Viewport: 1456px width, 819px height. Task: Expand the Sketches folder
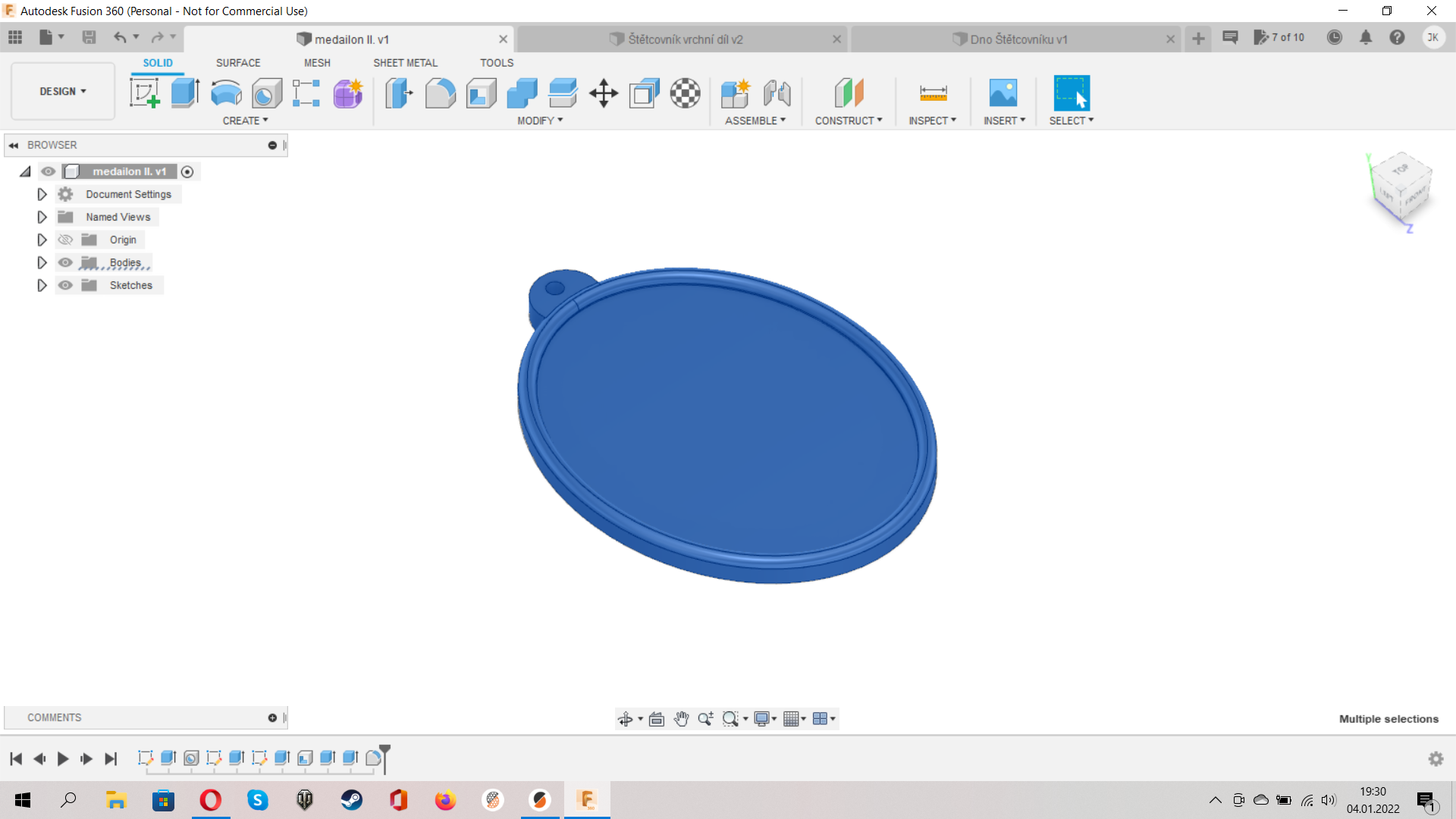coord(42,285)
